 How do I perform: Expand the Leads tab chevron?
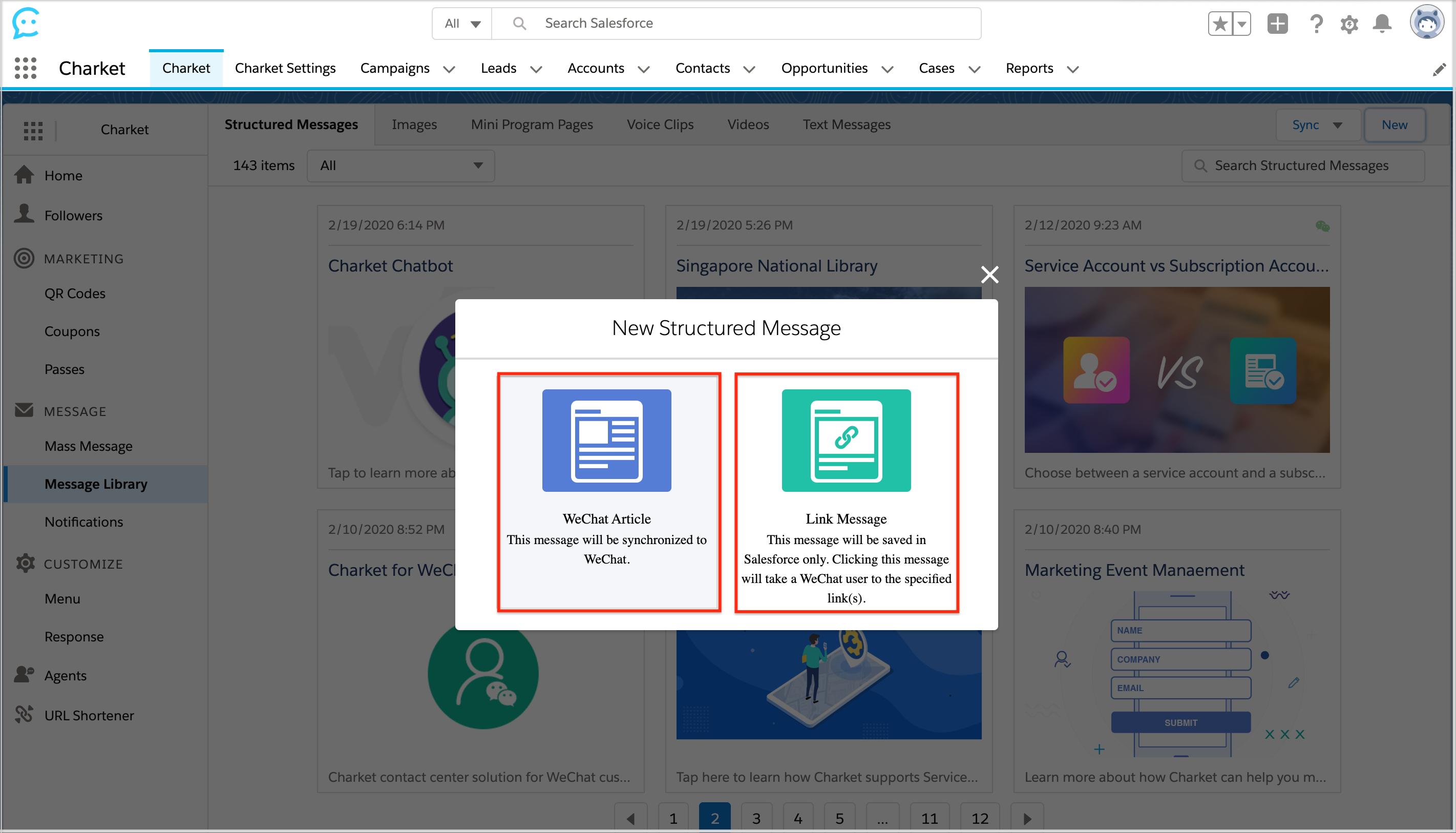[x=536, y=69]
